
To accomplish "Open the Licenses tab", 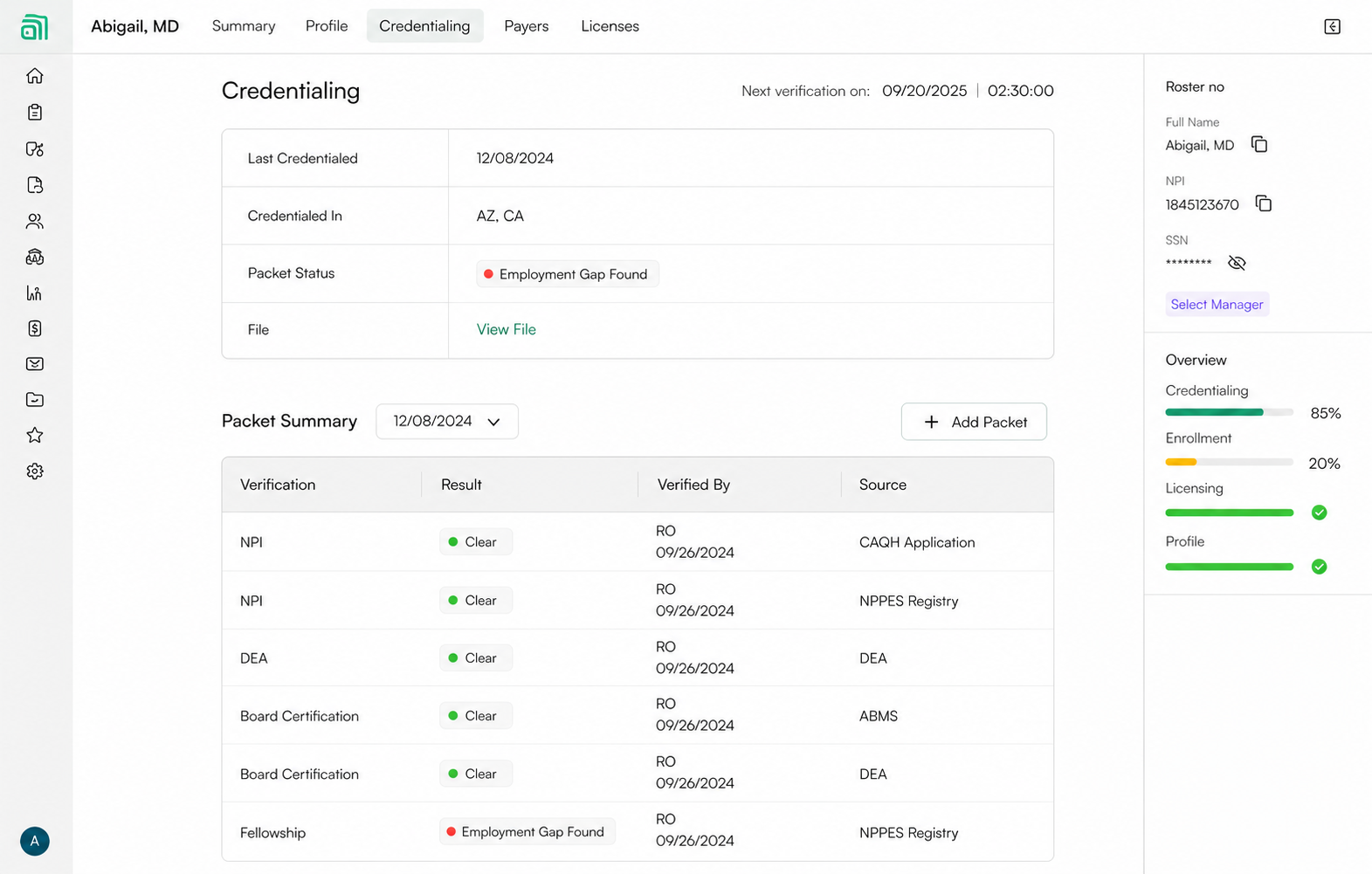I will tap(610, 26).
